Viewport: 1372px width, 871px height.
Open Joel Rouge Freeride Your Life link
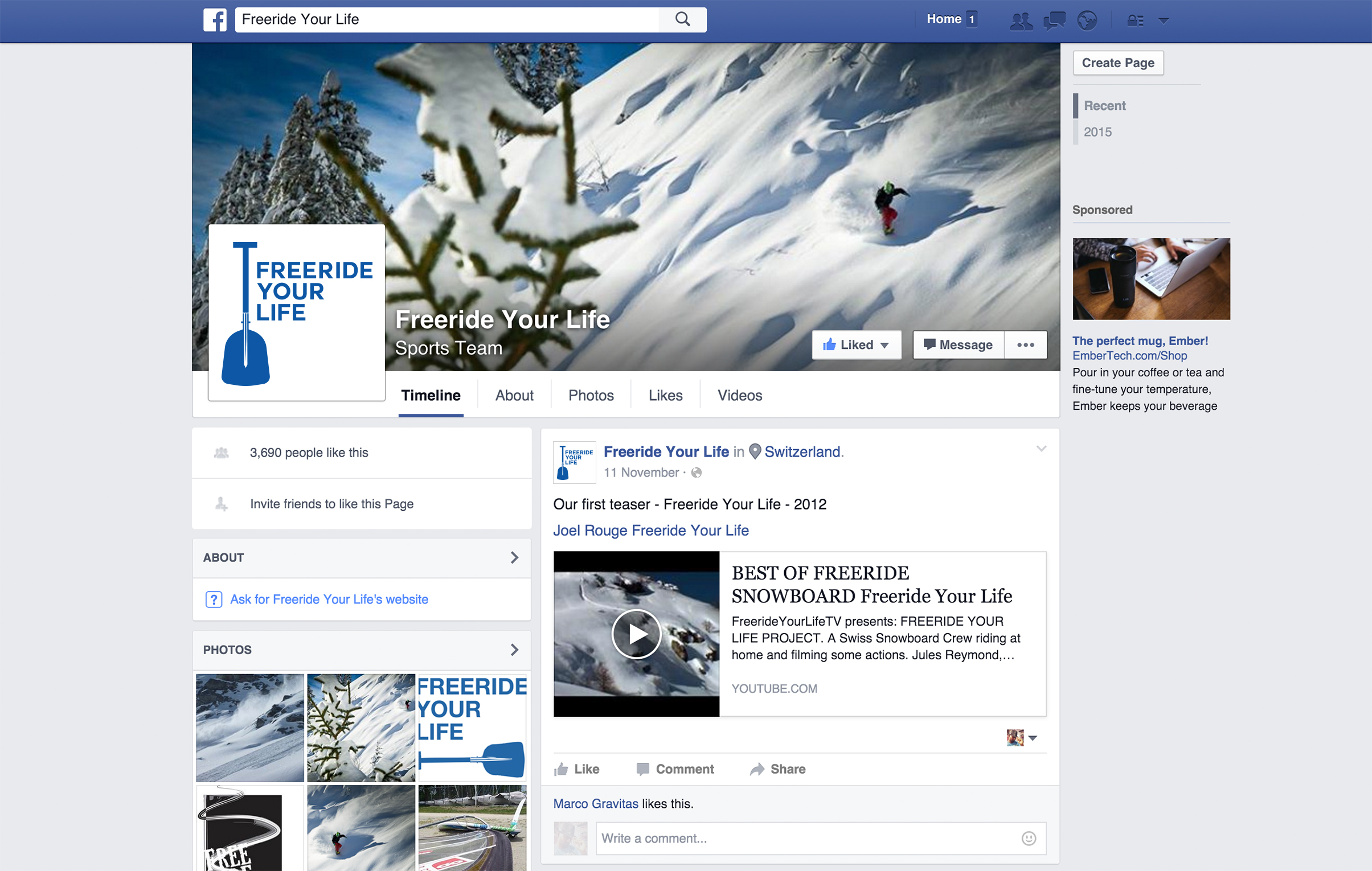coord(650,531)
